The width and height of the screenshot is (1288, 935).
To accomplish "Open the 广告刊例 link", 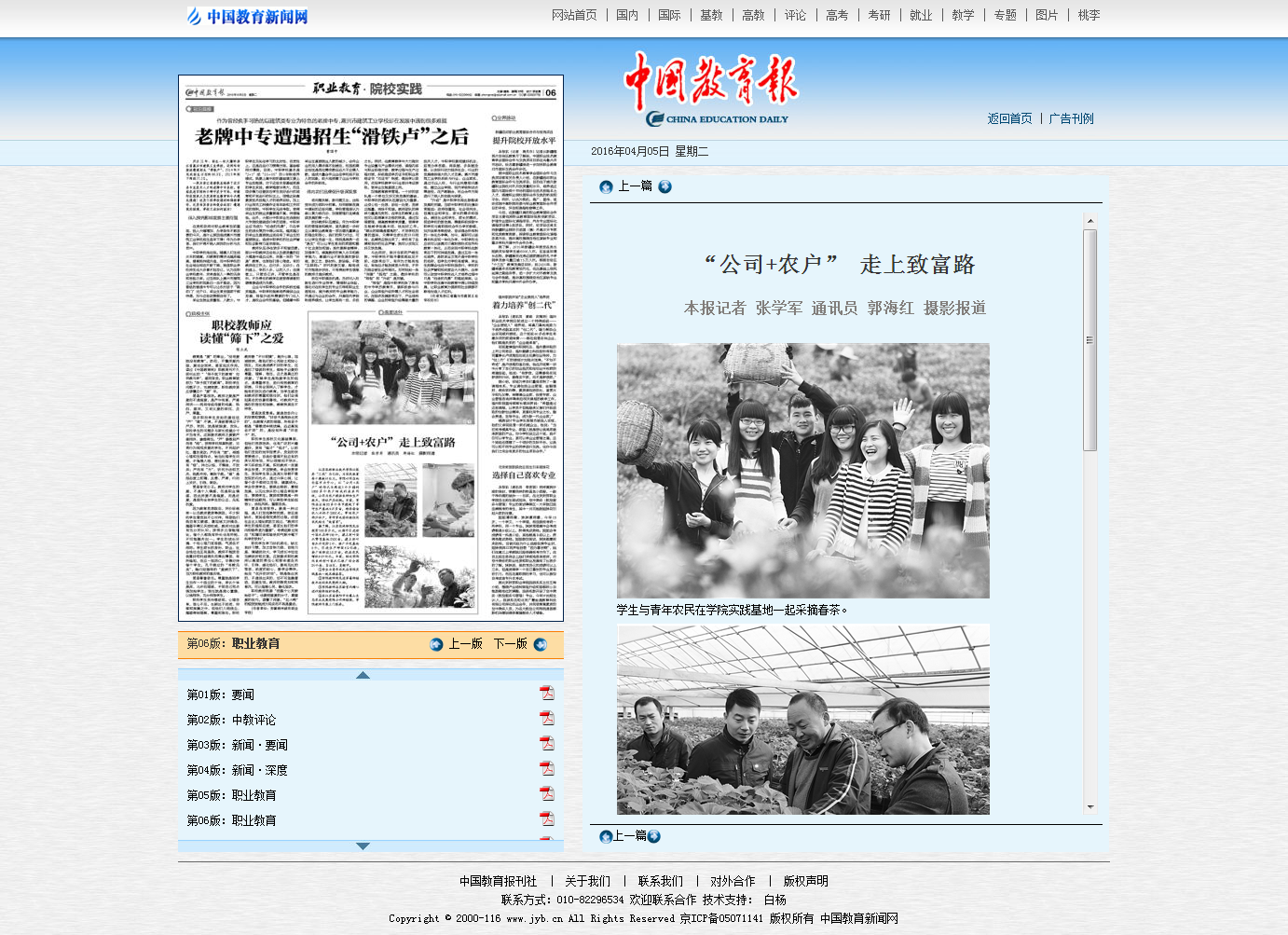I will tap(1071, 118).
